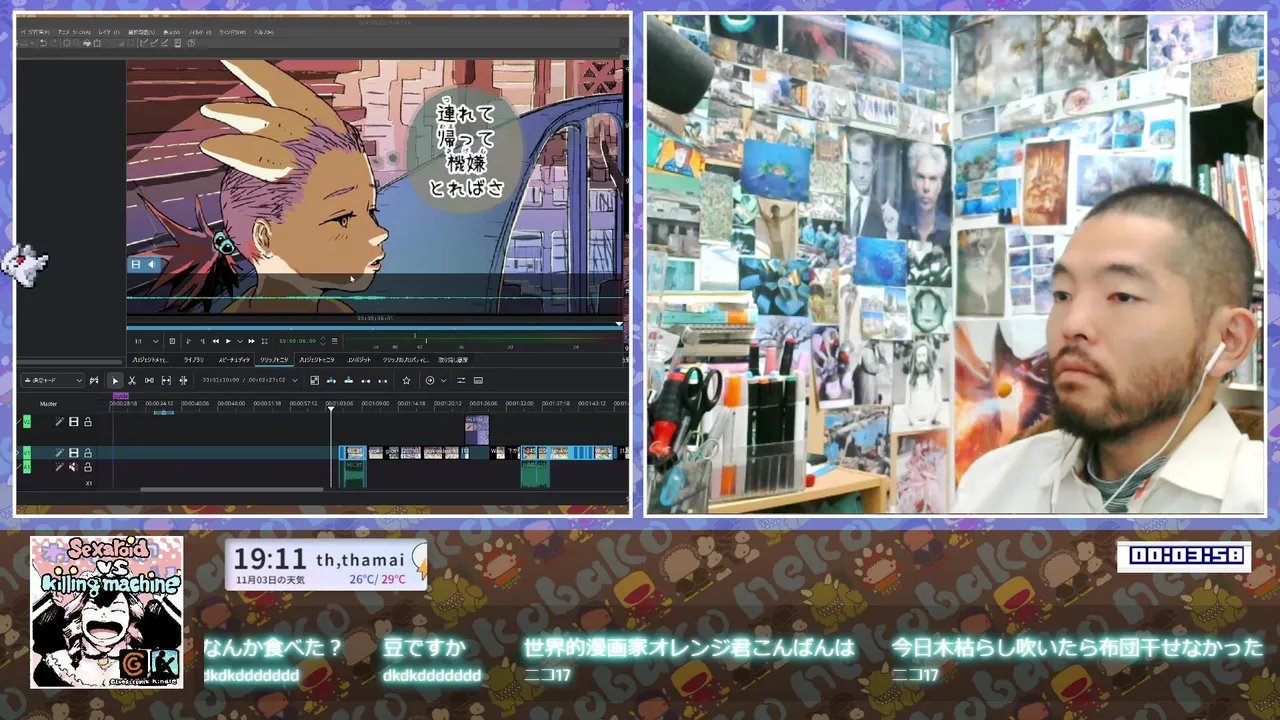Select the A1 track label
Viewport: 1280px width, 720px height.
pyautogui.click(x=27, y=467)
